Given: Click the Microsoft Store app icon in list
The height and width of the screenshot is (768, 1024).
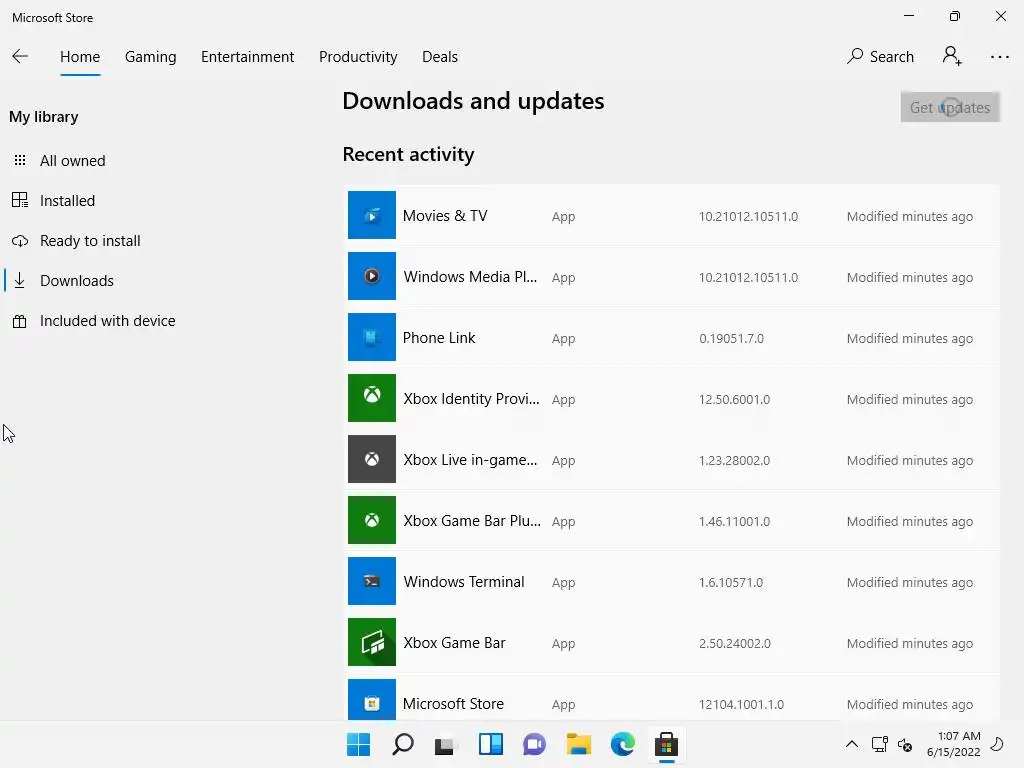Looking at the screenshot, I should click(372, 700).
